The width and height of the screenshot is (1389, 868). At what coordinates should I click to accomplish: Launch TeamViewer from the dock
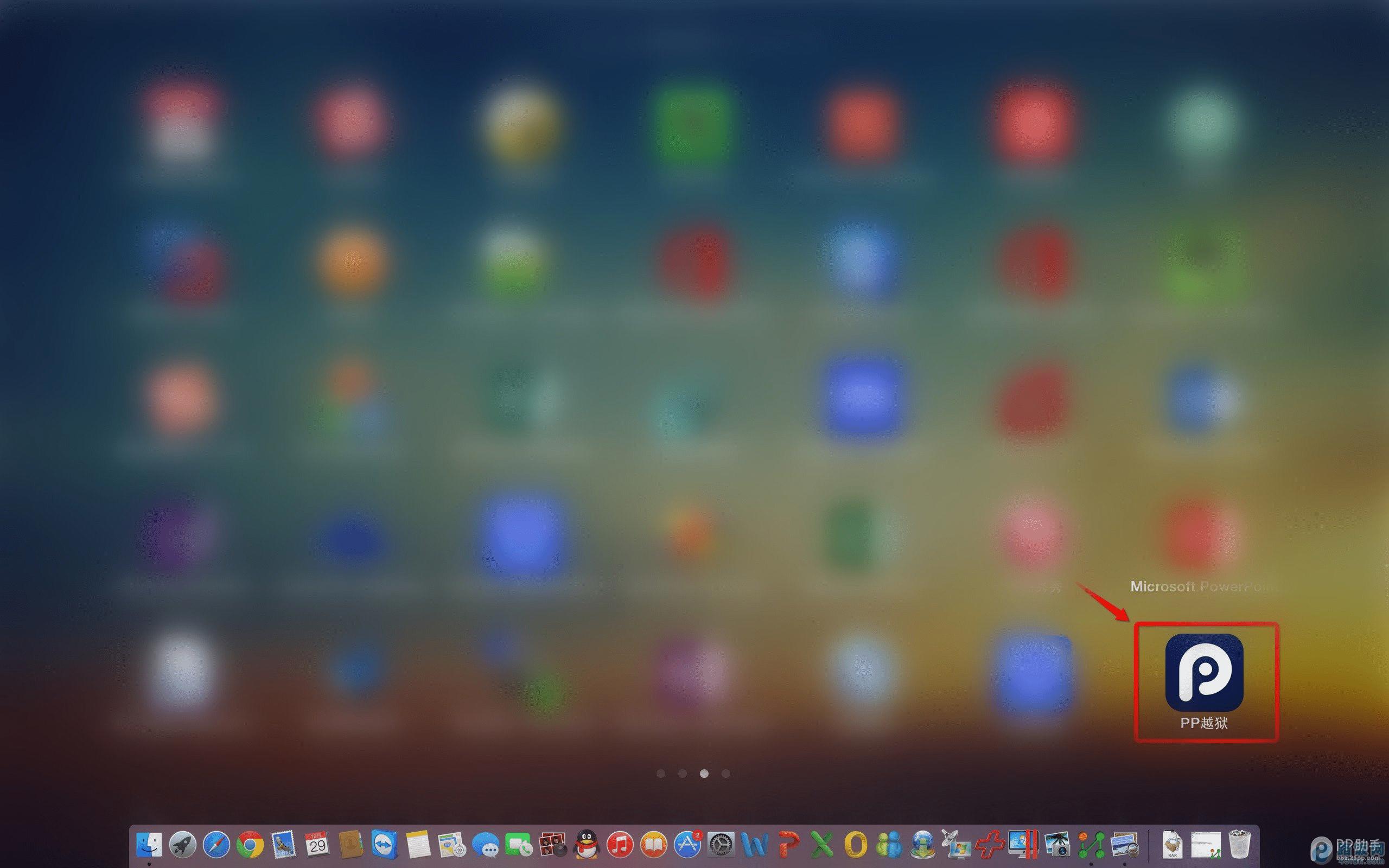tap(384, 845)
